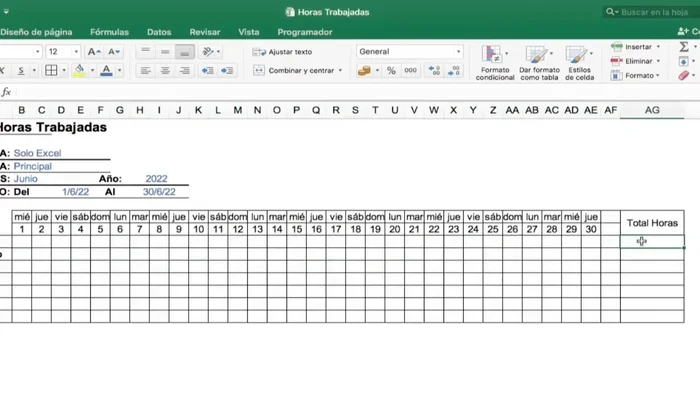The width and height of the screenshot is (700, 403).
Task: Click the accounting currency format icon
Action: [364, 71]
